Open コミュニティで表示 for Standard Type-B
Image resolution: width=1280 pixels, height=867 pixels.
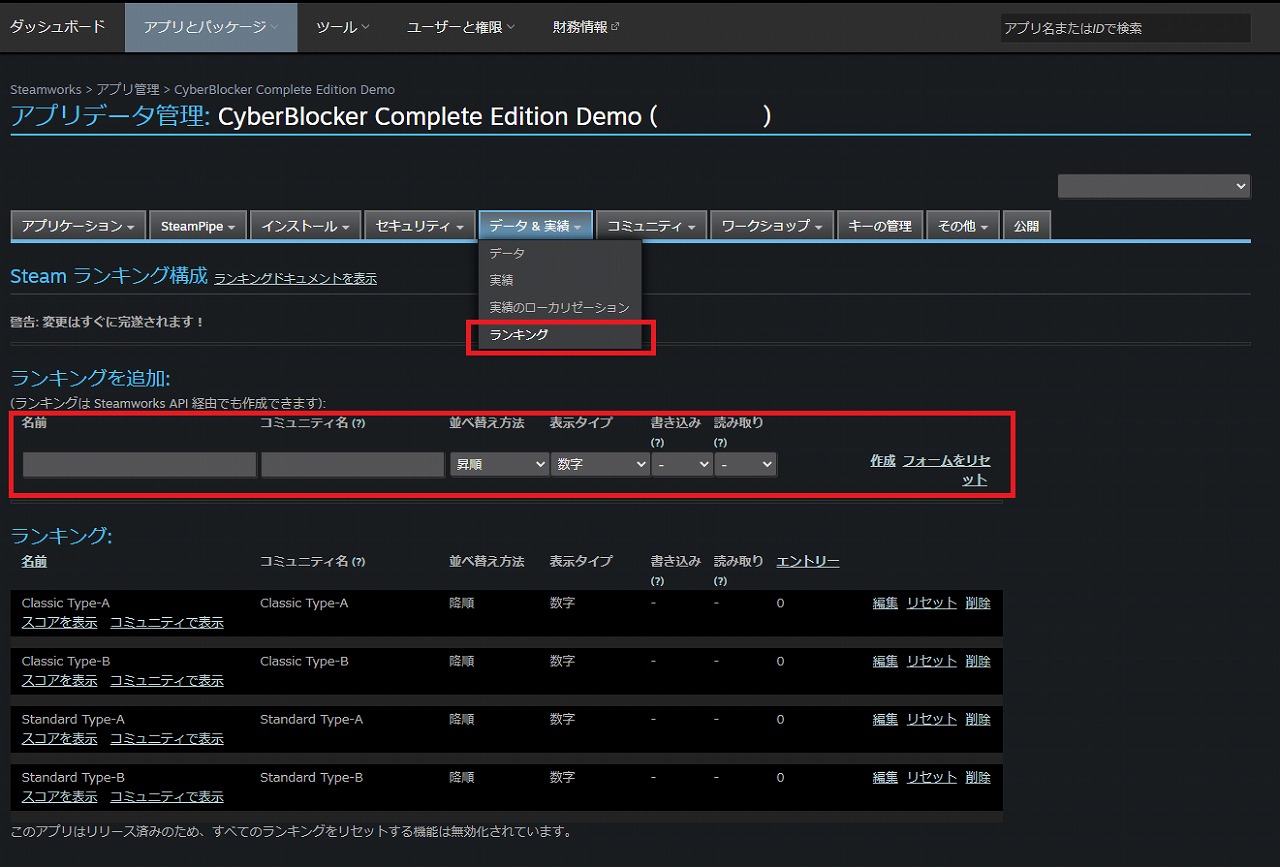click(167, 797)
